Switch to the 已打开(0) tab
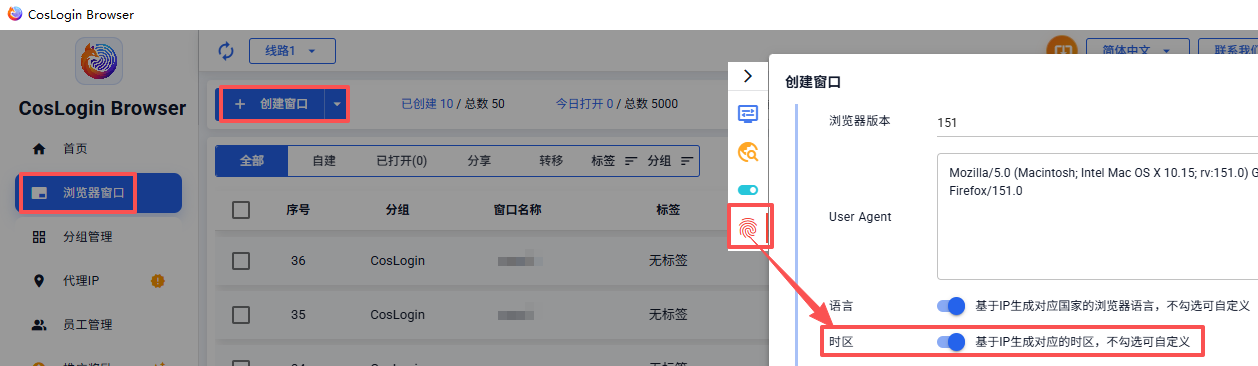Viewport: 1258px width, 366px height. pyautogui.click(x=401, y=160)
